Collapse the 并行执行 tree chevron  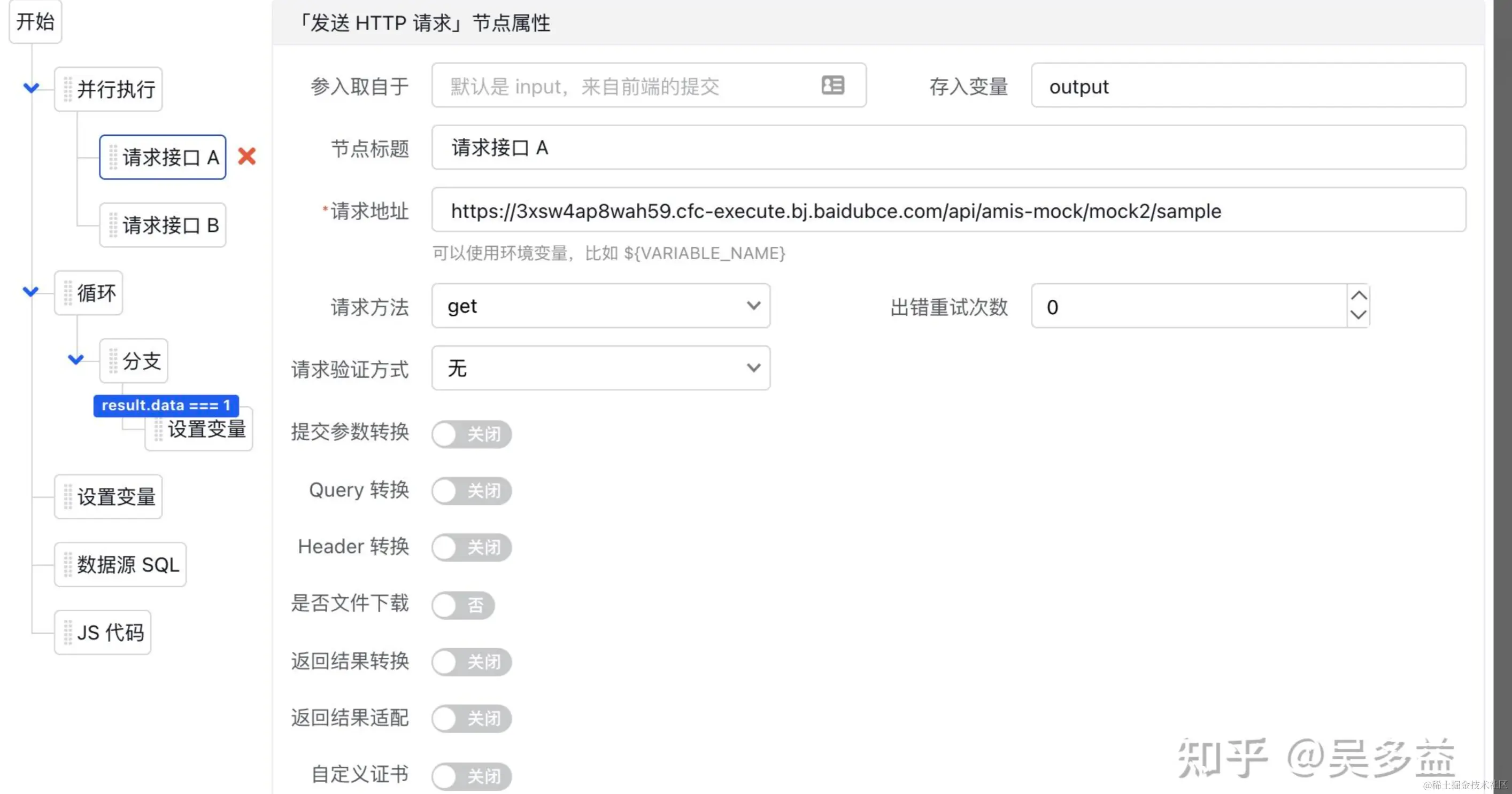coord(31,88)
